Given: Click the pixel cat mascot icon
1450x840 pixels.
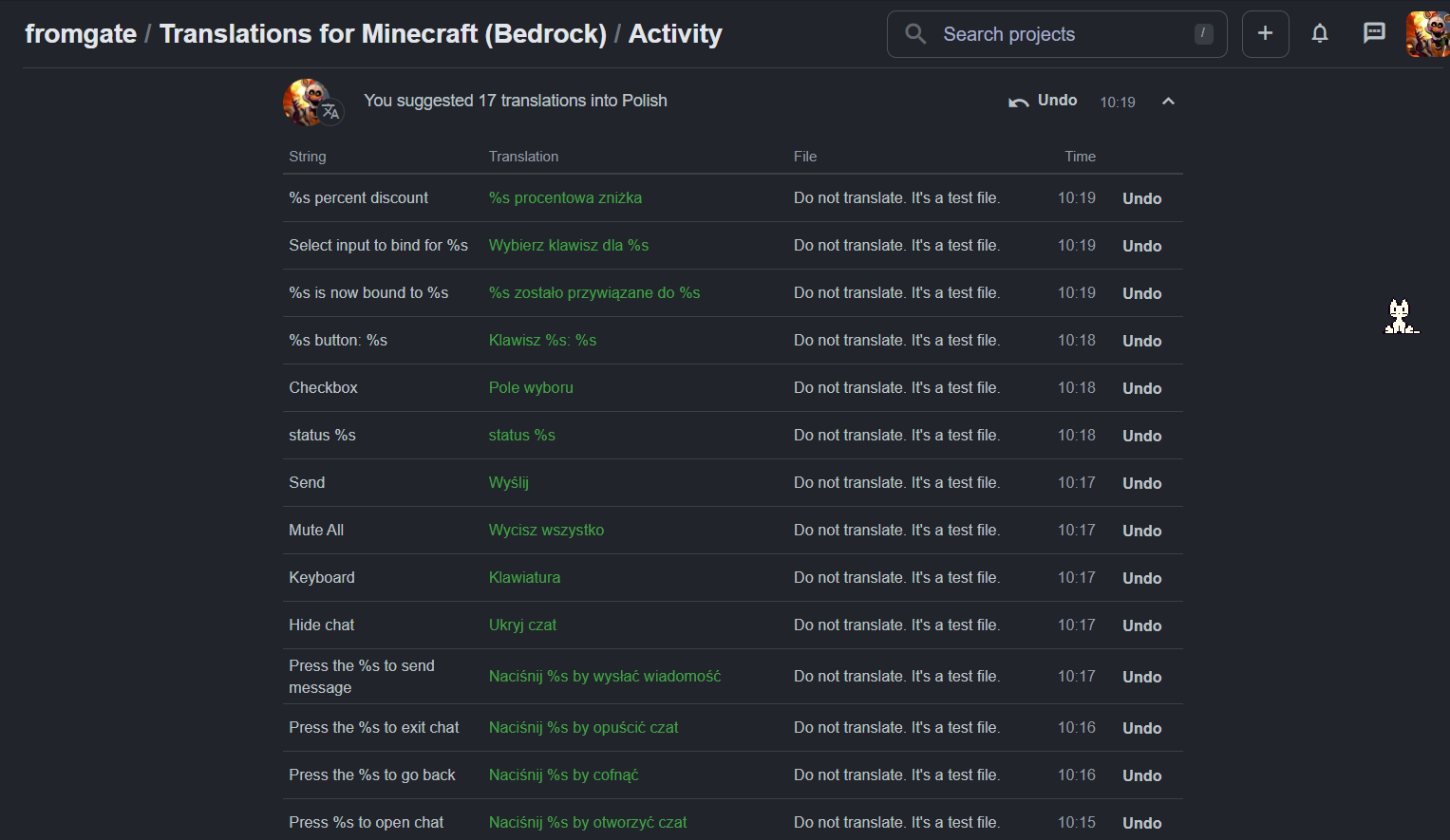Looking at the screenshot, I should tap(1400, 316).
